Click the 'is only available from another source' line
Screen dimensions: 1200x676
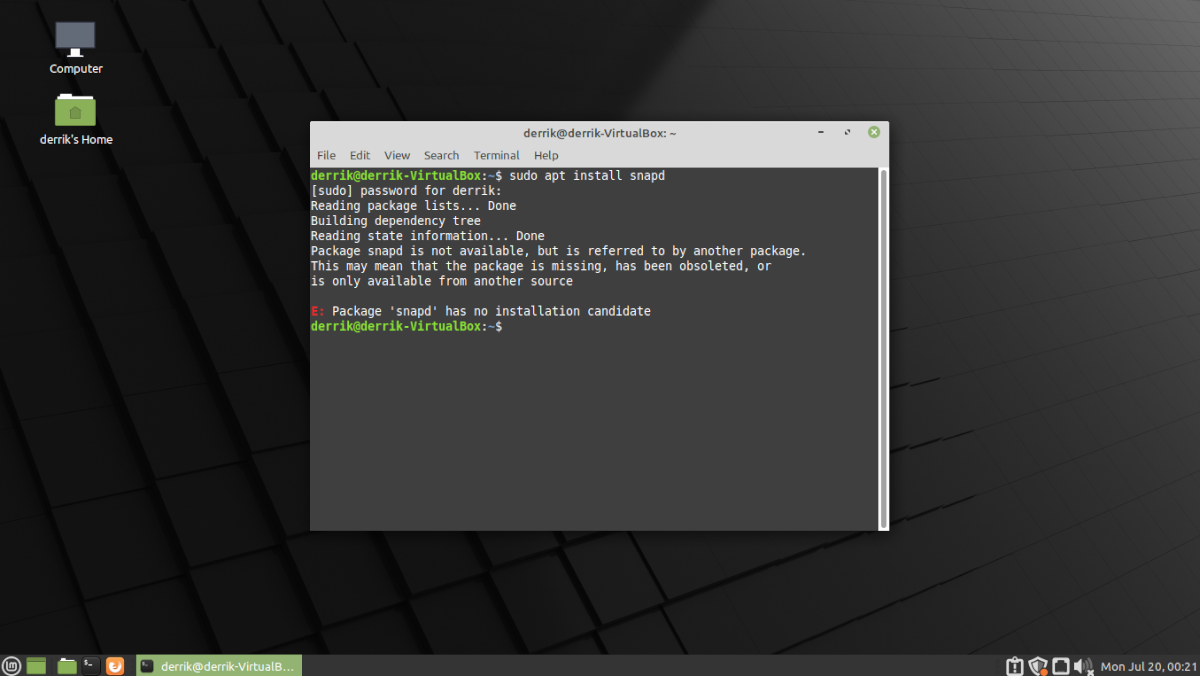pos(442,281)
